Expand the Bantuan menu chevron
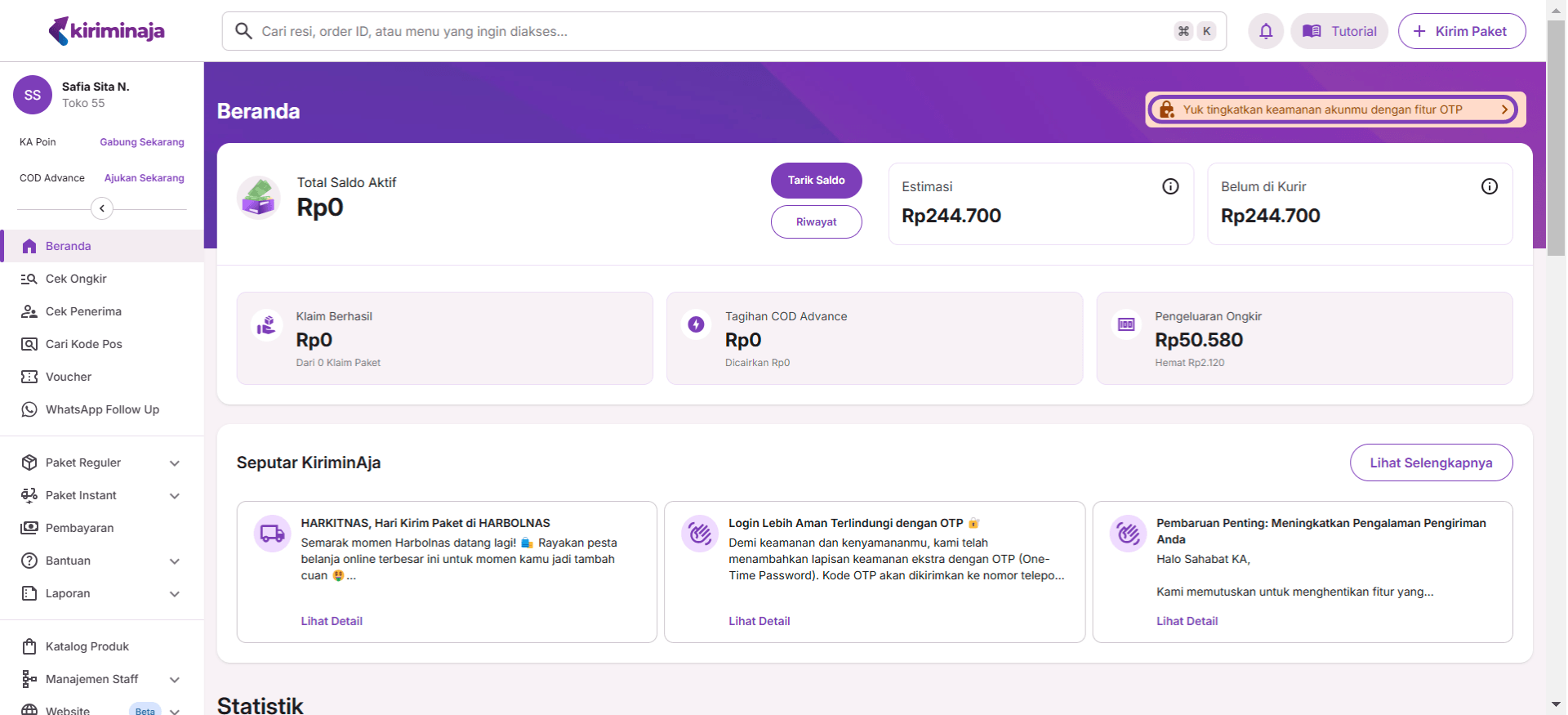This screenshot has height=715, width=1568. (x=174, y=561)
